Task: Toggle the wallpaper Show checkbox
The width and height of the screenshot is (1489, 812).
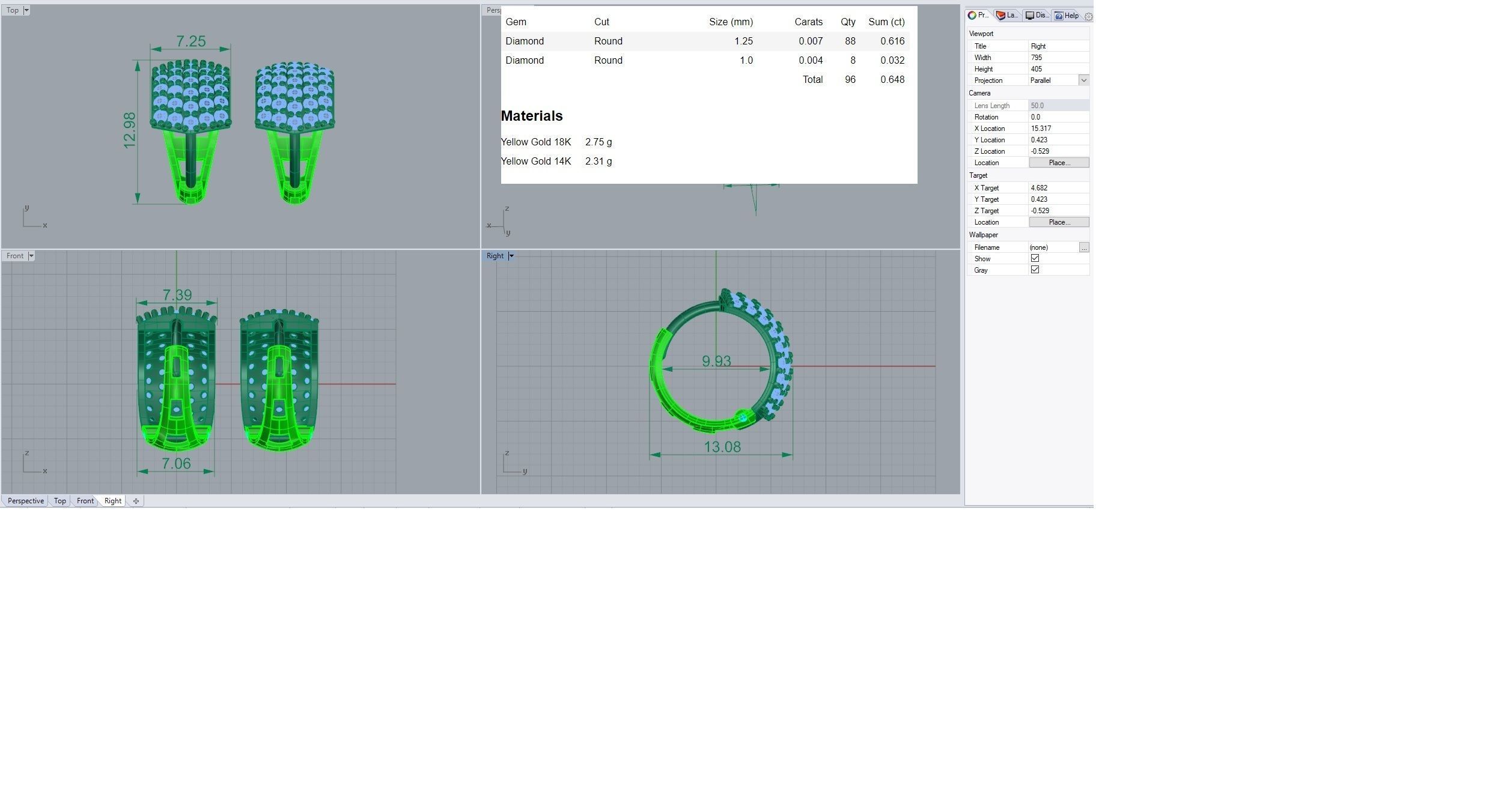Action: click(1035, 258)
